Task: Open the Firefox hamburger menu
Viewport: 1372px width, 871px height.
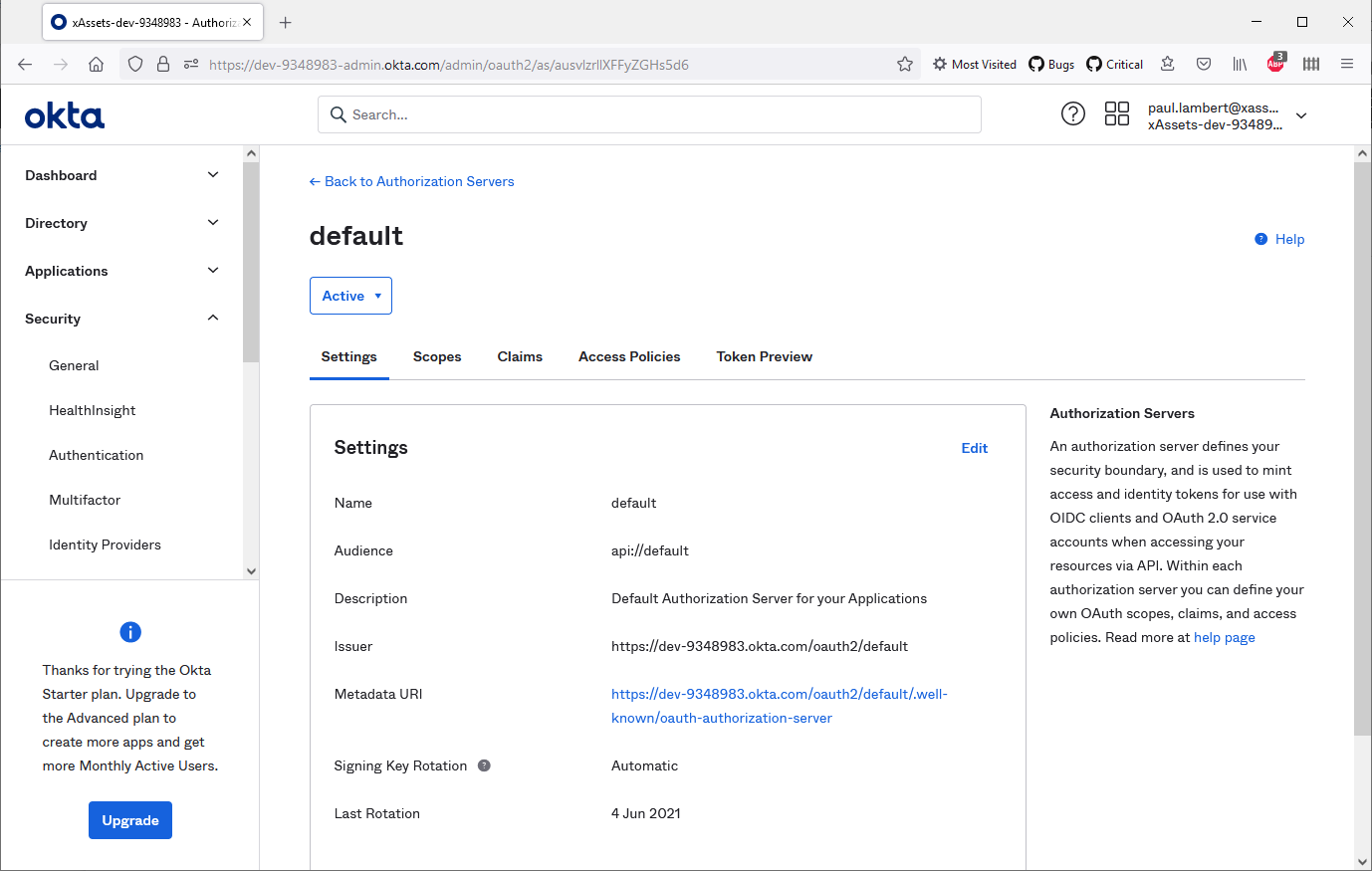Action: tap(1347, 64)
